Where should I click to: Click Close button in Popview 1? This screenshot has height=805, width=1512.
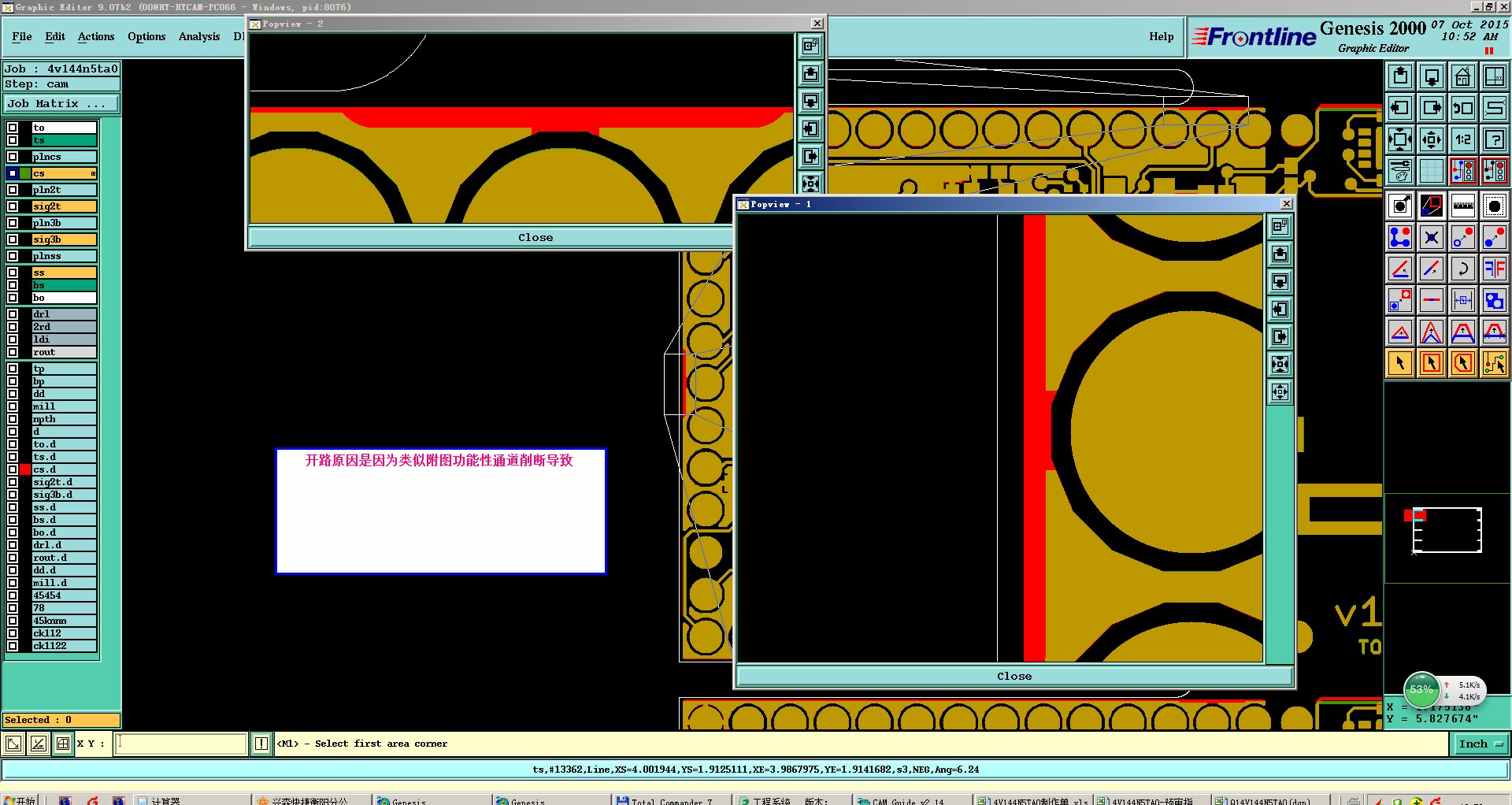[x=1014, y=676]
